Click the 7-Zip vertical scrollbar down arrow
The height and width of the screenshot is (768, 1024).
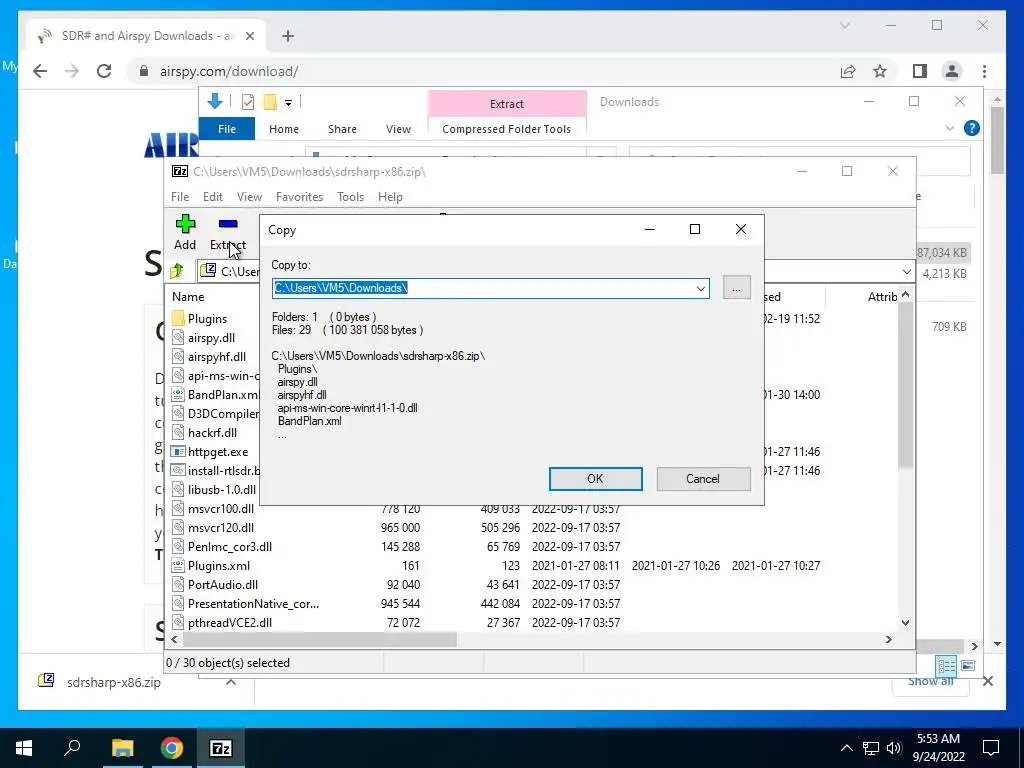(905, 622)
